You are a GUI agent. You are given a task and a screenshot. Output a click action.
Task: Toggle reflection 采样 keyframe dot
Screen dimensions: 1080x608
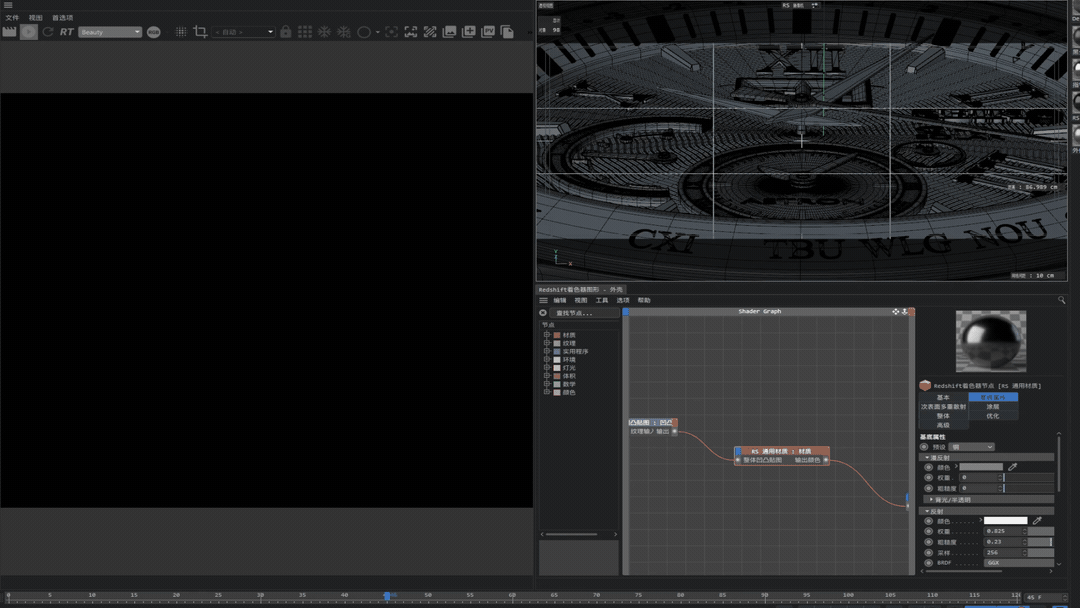[928, 552]
